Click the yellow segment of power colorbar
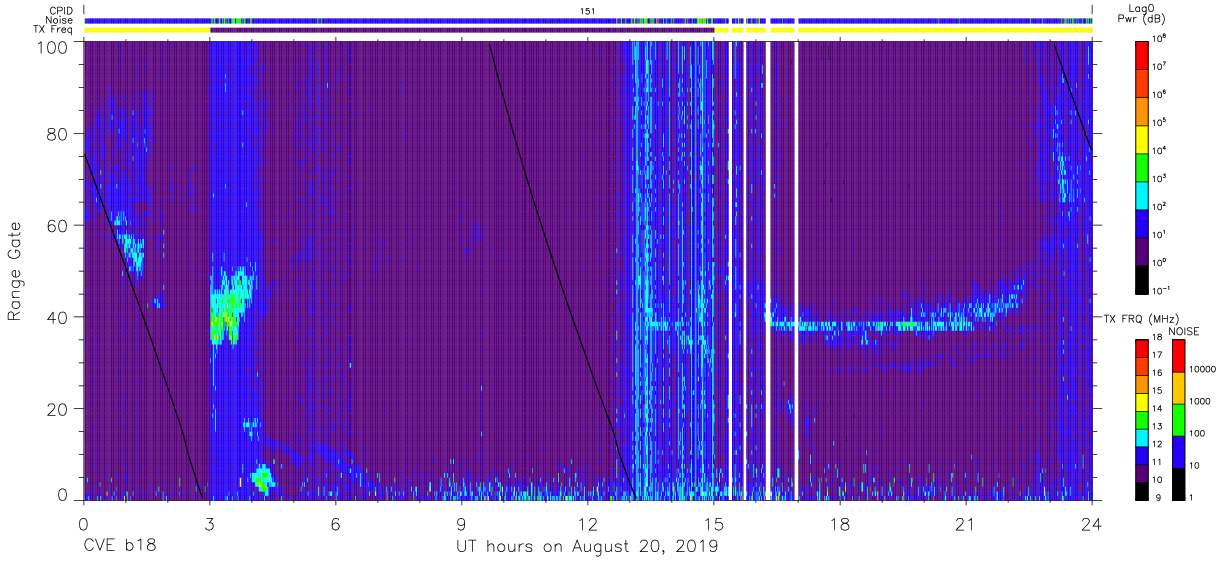Image resolution: width=1228 pixels, height=567 pixels. pos(1142,139)
